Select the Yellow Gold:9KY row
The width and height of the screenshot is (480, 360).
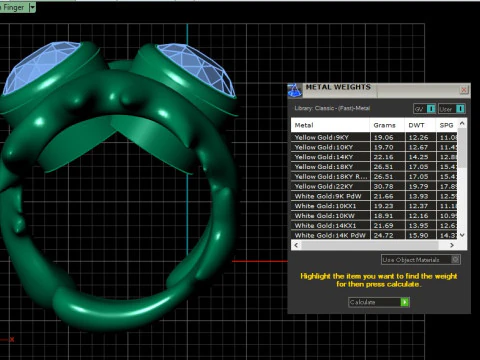374,137
